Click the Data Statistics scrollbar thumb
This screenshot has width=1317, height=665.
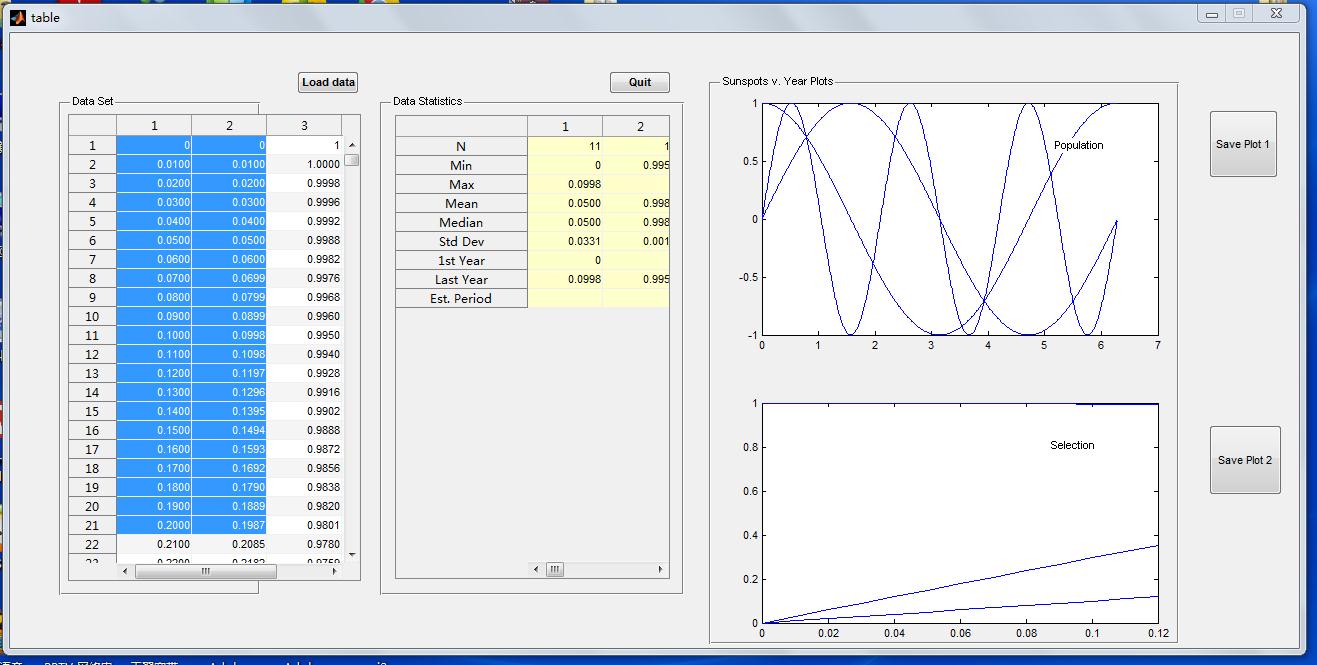pos(555,570)
